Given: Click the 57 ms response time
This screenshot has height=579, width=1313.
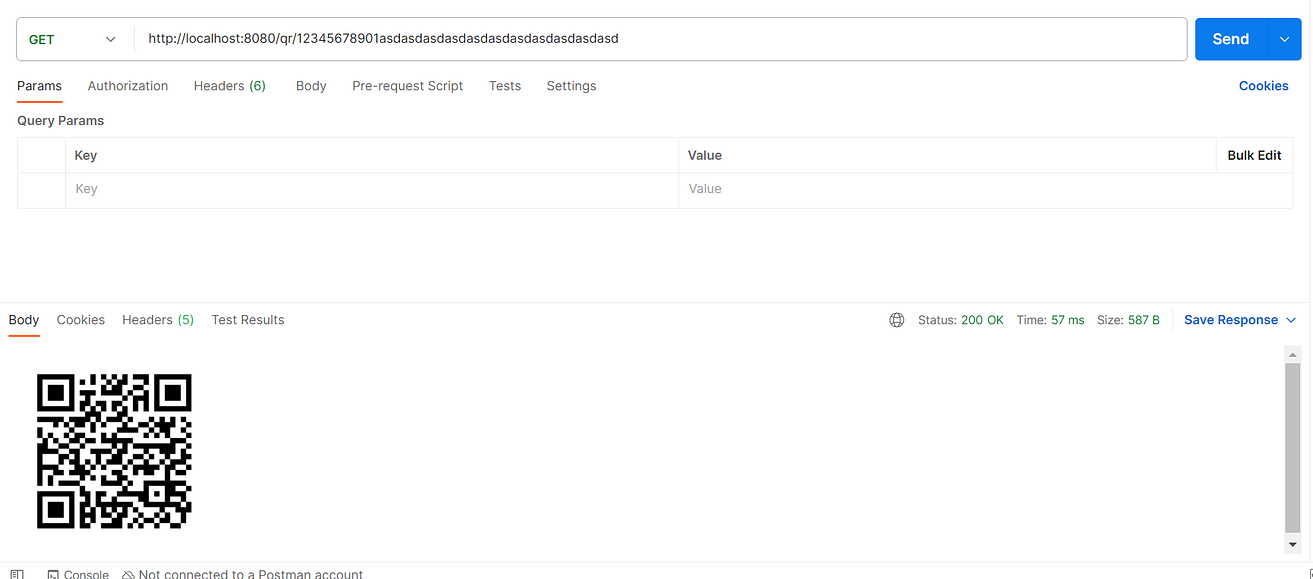Looking at the screenshot, I should (x=1067, y=320).
